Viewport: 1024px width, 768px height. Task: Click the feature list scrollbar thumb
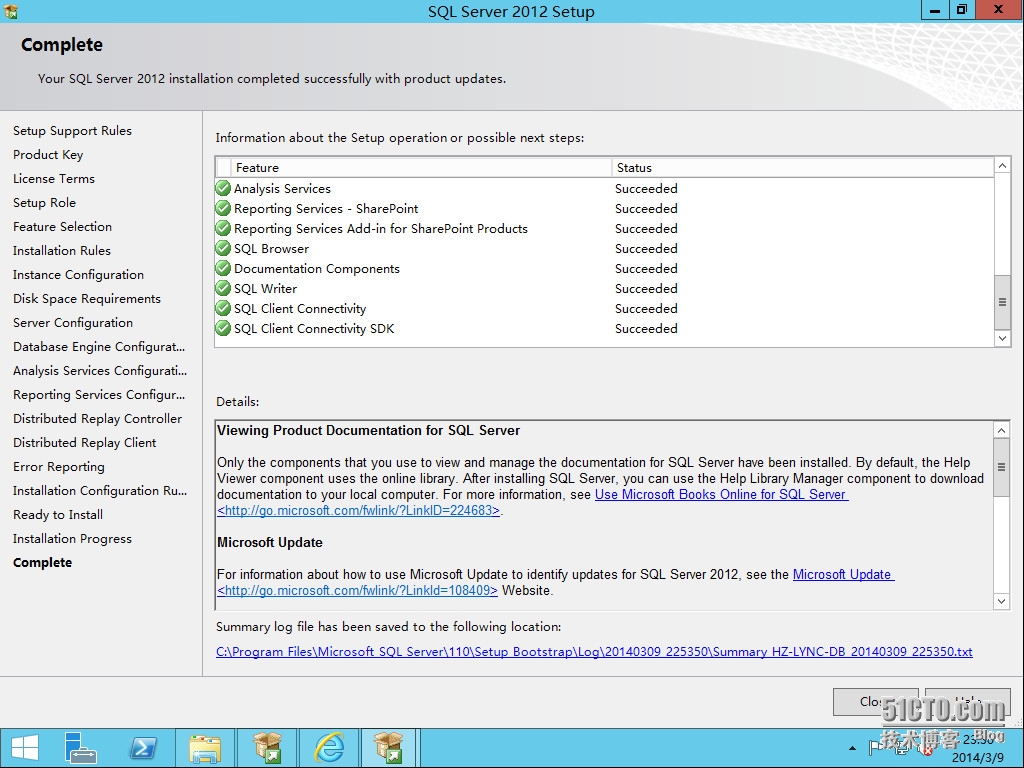point(1002,302)
